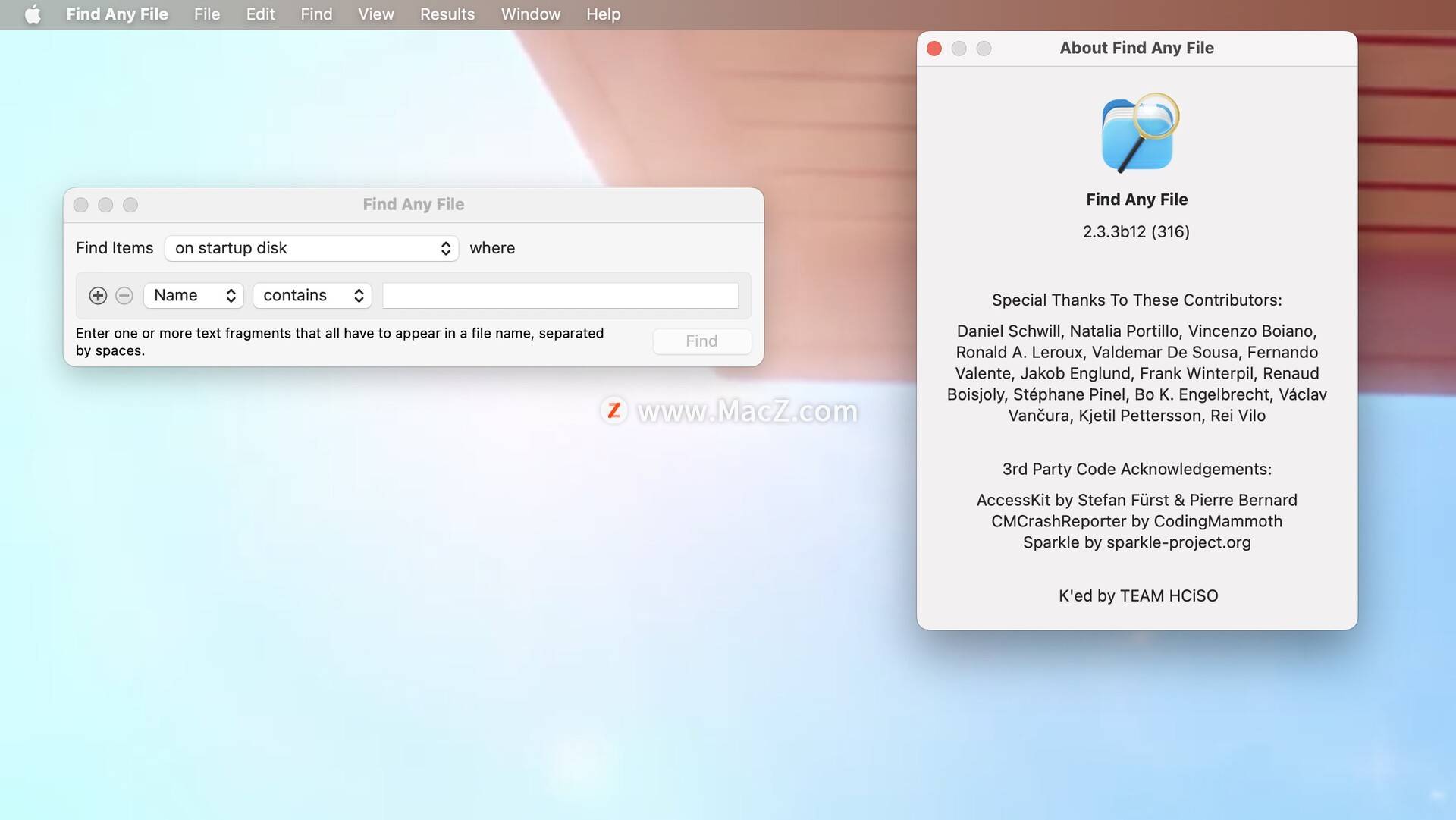The width and height of the screenshot is (1456, 820).
Task: Click the Find button to search
Action: click(701, 341)
